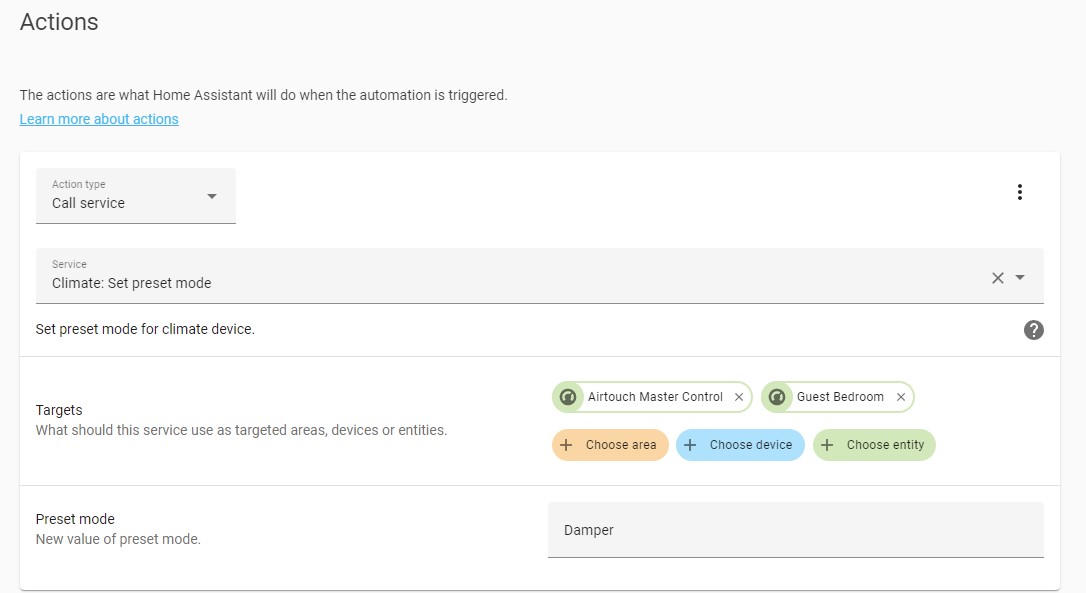This screenshot has height=593, width=1086.
Task: Click the plus icon on Choose device
Action: pos(690,445)
